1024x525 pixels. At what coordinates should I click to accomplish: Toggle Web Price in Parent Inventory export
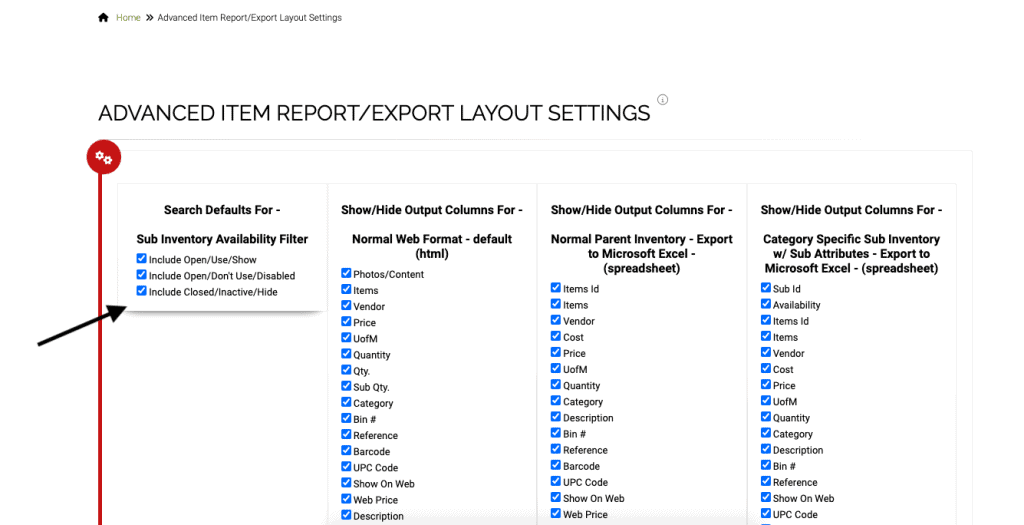[556, 513]
